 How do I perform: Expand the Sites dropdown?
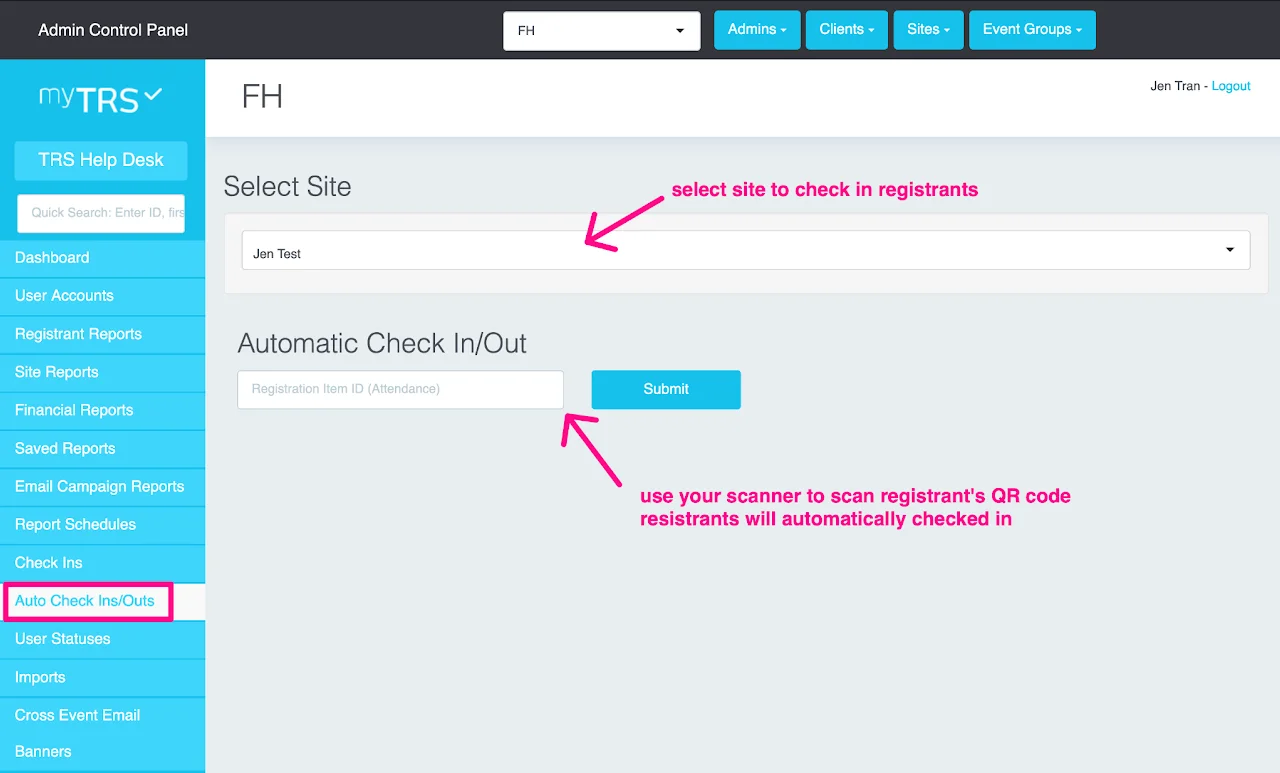point(928,30)
